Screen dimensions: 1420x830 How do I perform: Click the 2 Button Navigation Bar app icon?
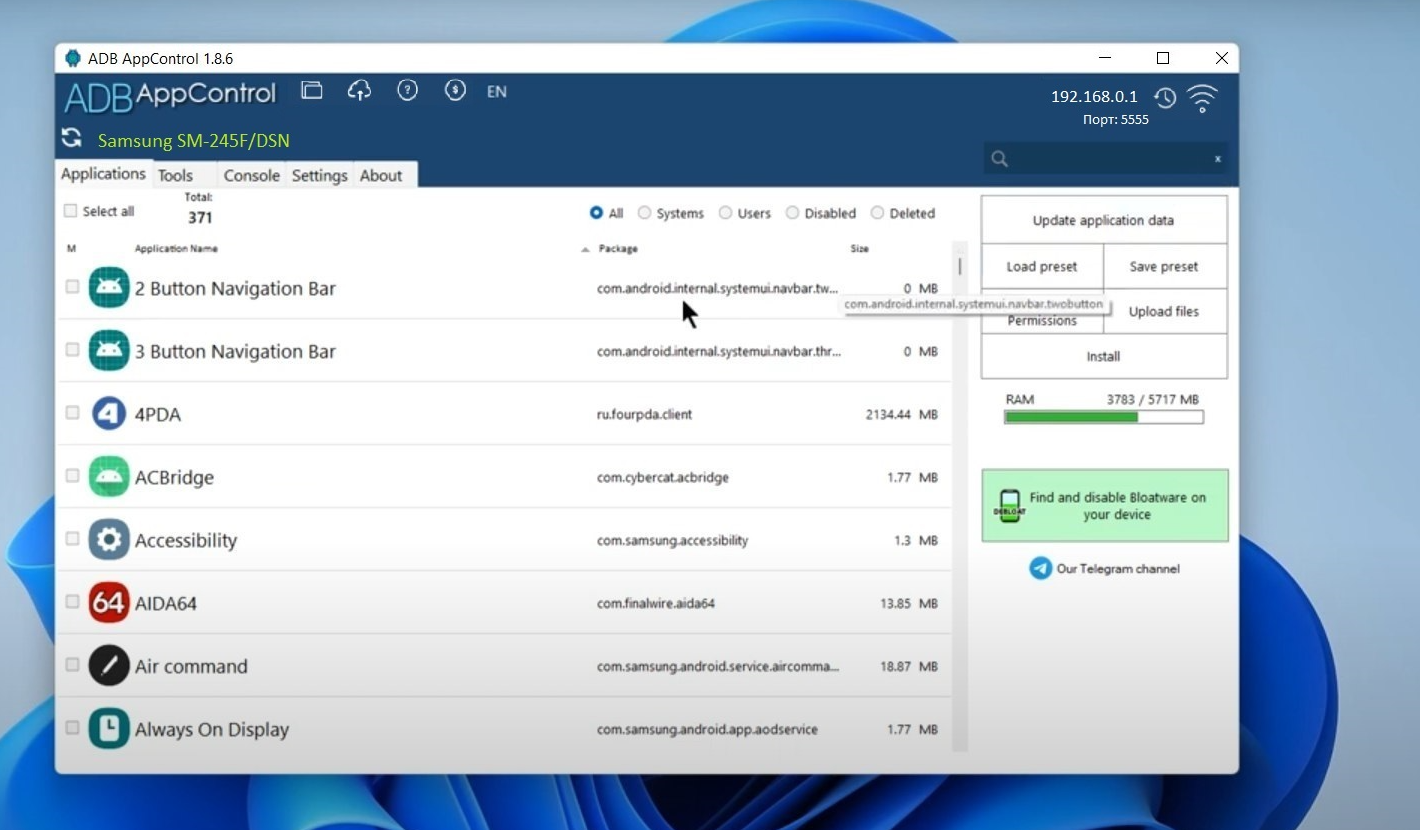pyautogui.click(x=109, y=288)
